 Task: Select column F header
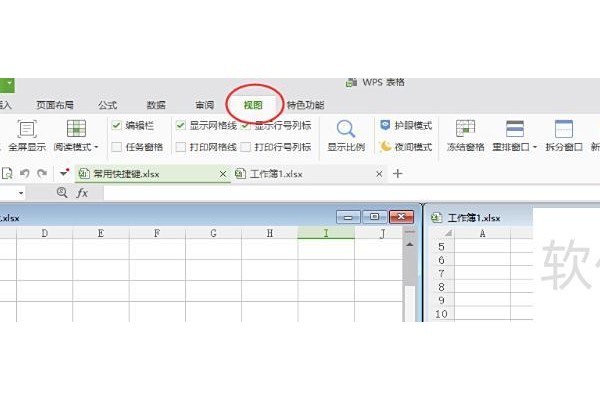pos(157,233)
